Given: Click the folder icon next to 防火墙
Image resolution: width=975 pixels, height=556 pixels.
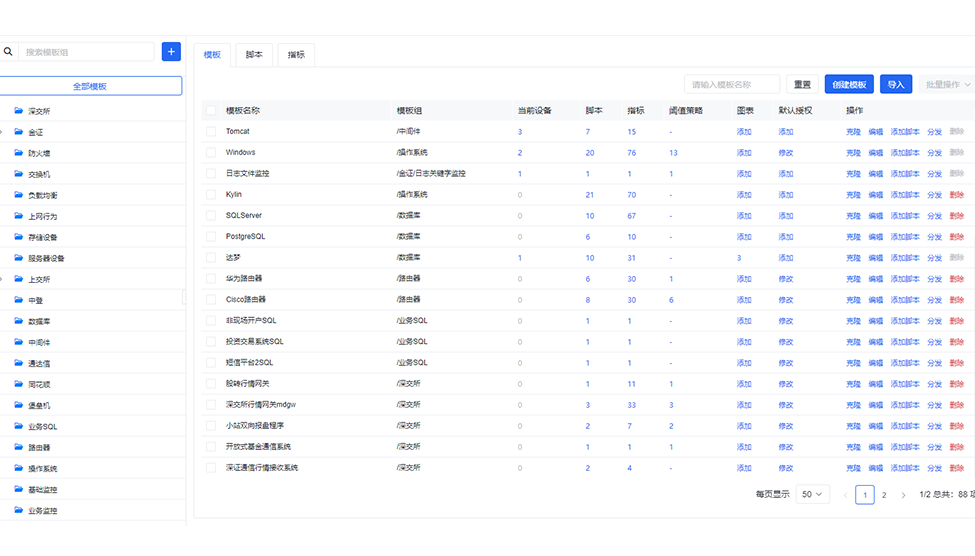Looking at the screenshot, I should tap(19, 153).
